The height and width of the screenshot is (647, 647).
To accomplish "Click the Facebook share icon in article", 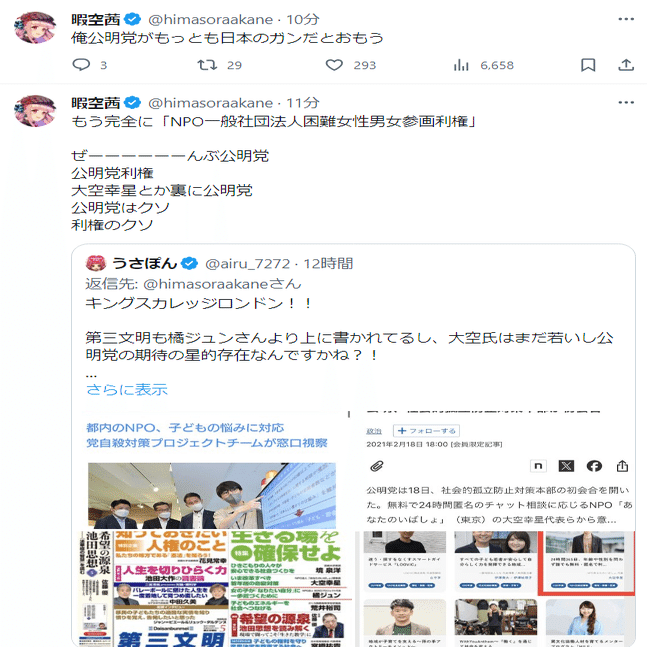I will 594,466.
